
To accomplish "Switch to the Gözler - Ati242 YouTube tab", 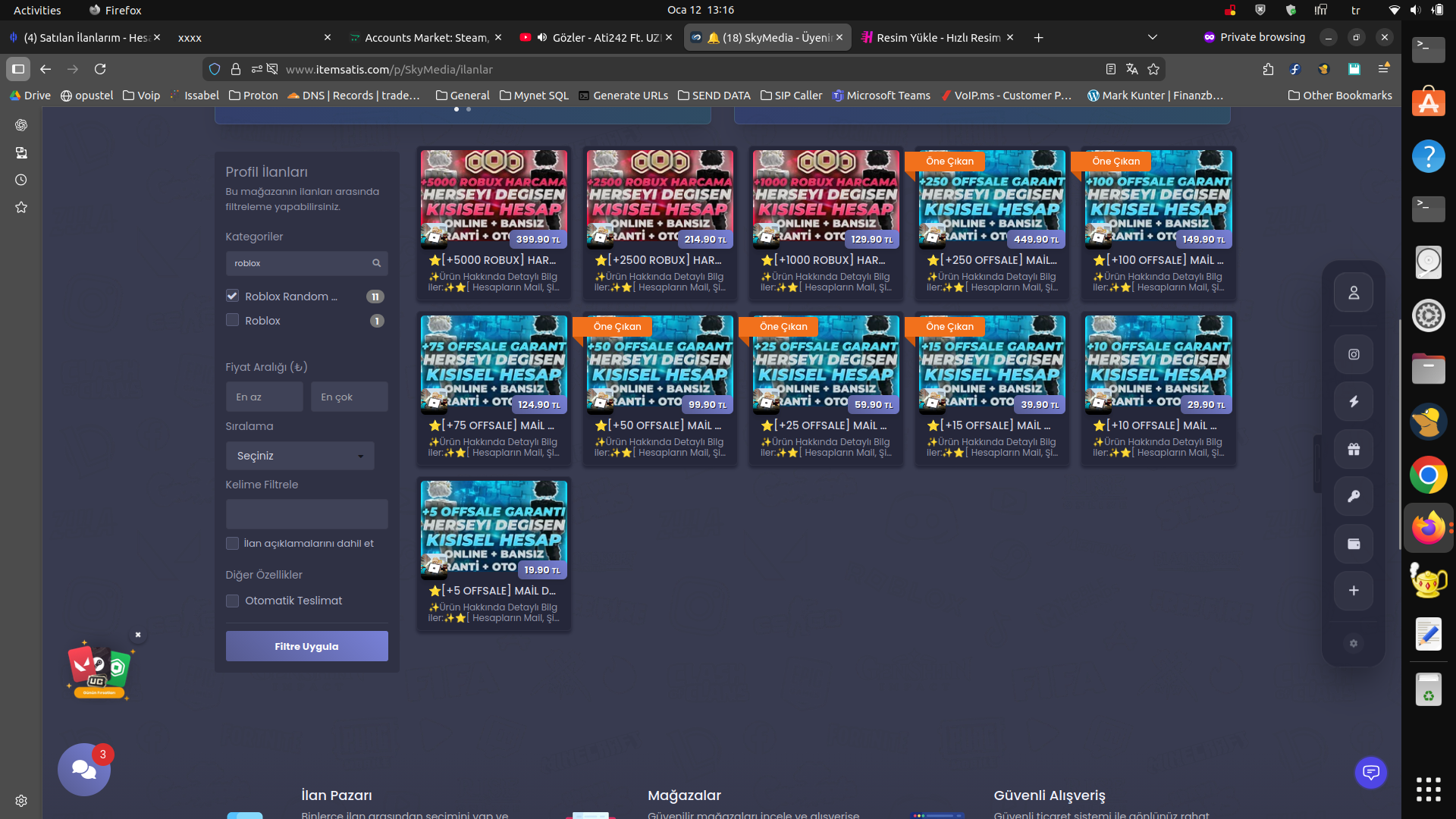I will pos(596,37).
